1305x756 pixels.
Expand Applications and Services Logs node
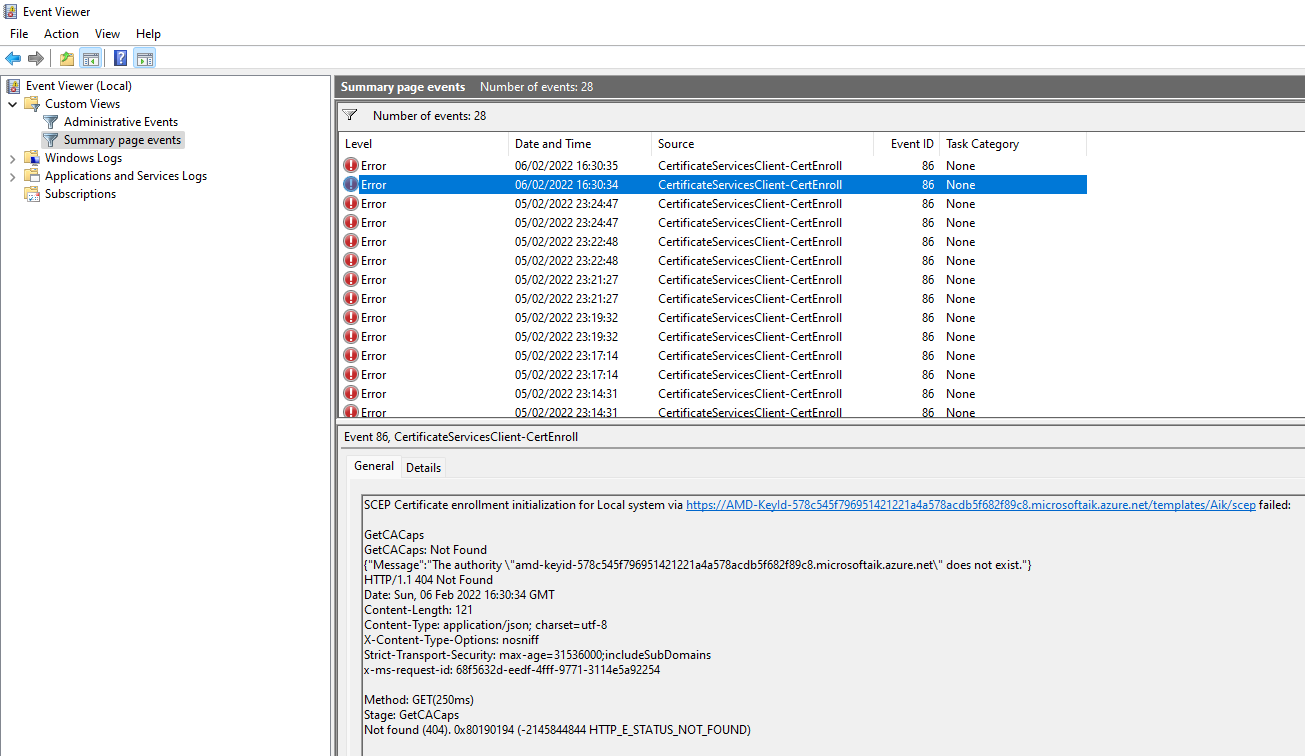pos(12,176)
